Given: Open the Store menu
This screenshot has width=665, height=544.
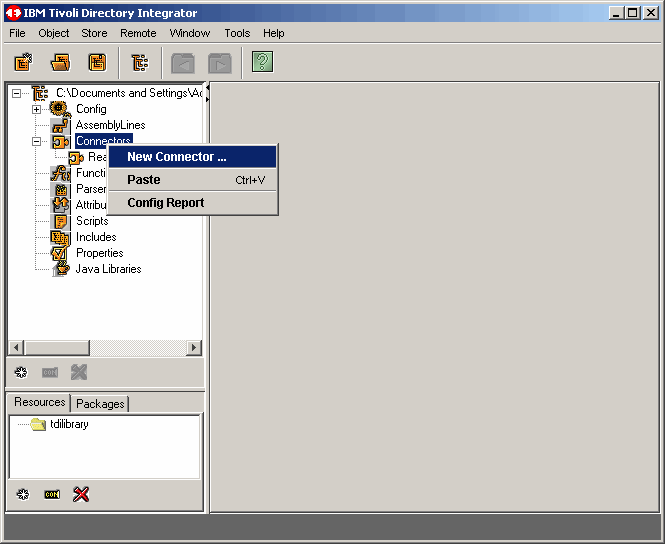Looking at the screenshot, I should coord(94,33).
